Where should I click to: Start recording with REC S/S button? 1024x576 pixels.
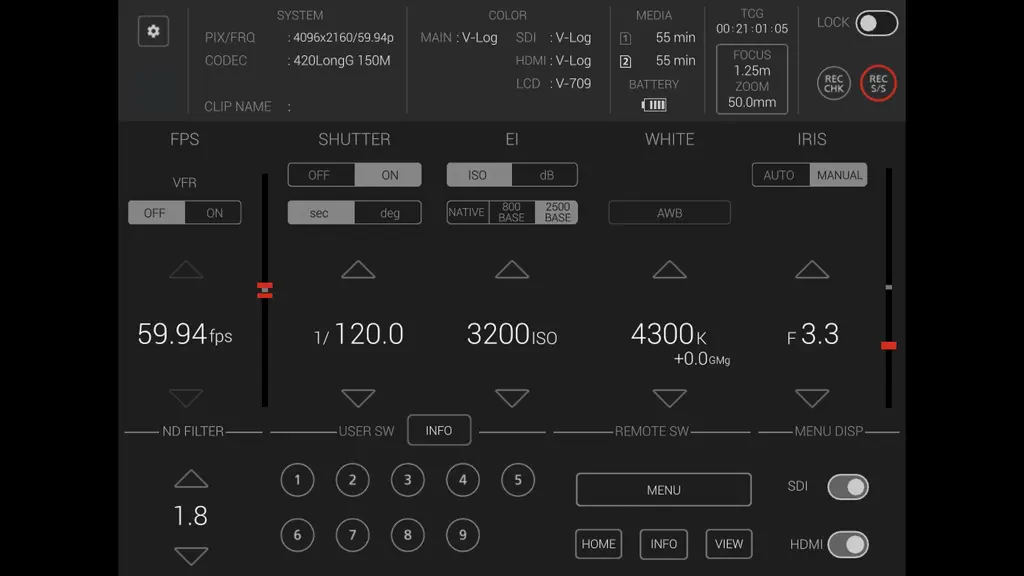pos(878,84)
